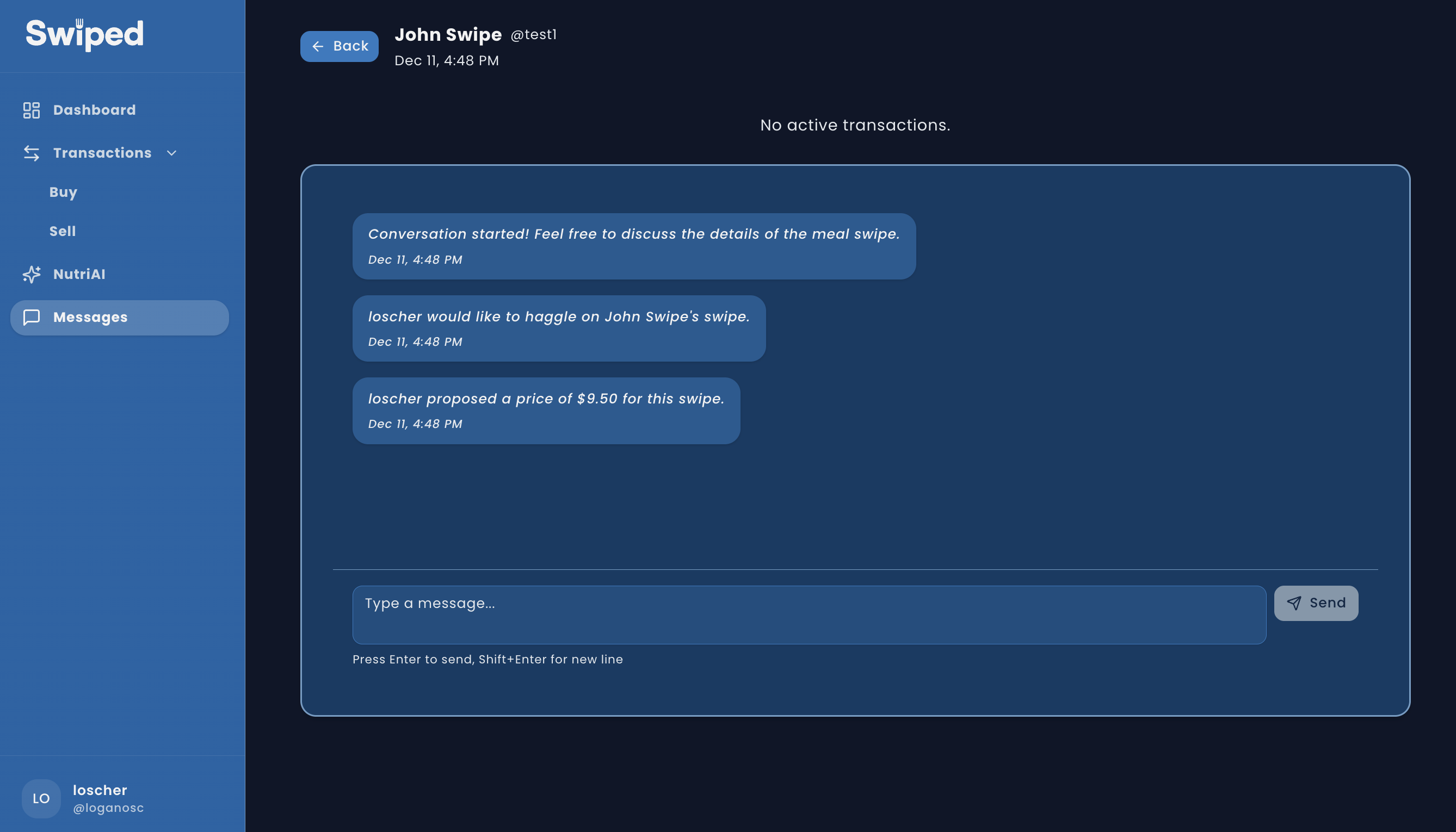Select the Dashboard grid icon
The width and height of the screenshot is (1456, 832).
pyautogui.click(x=32, y=110)
